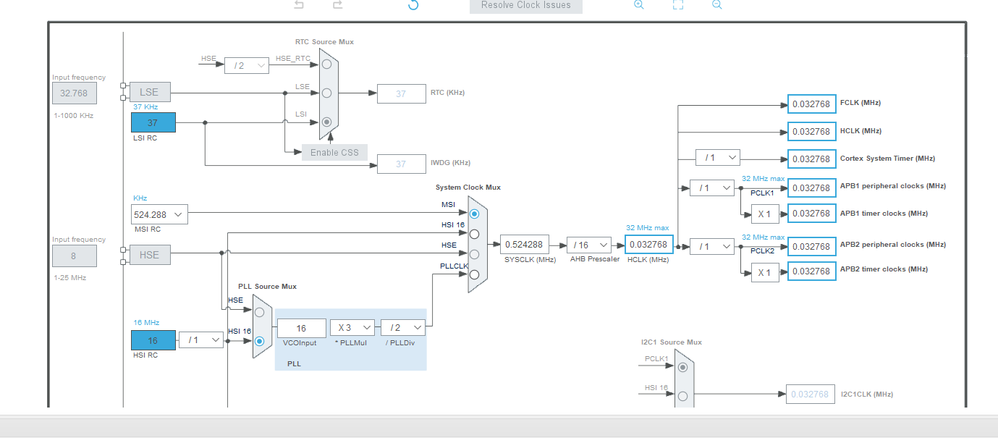Click Resolve Clock Issues button

[526, 6]
